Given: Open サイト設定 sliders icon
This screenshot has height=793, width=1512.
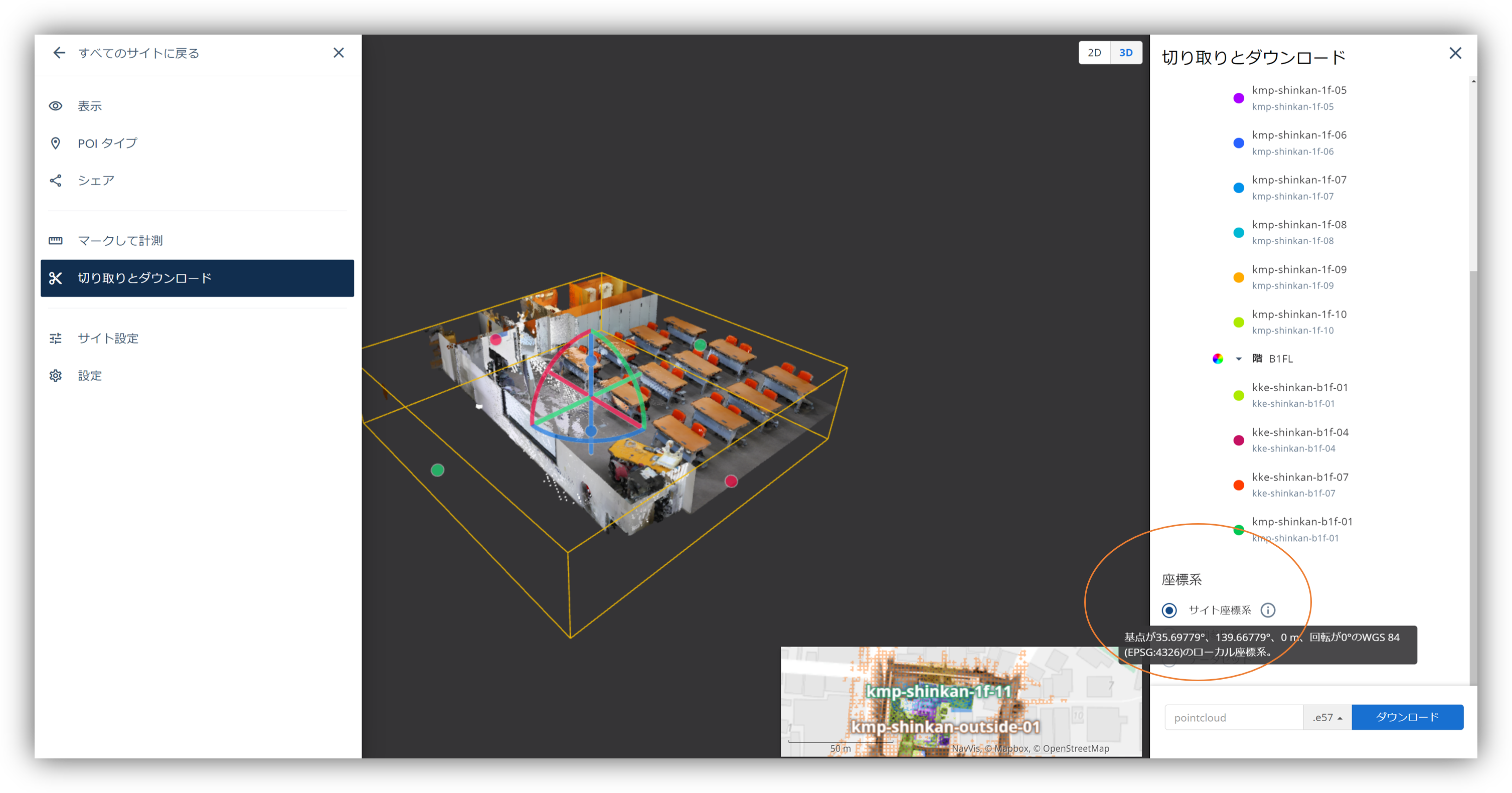Looking at the screenshot, I should [x=56, y=339].
